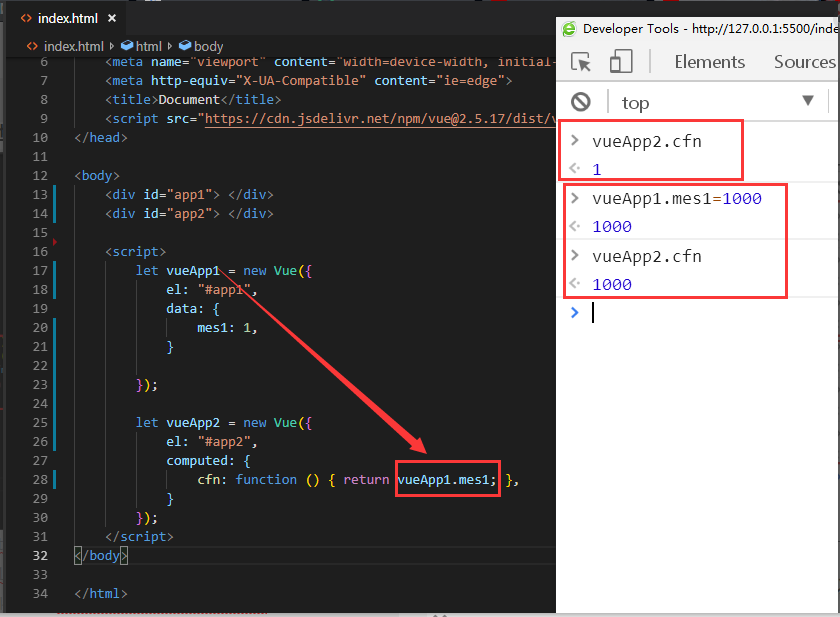Click the el: "#app1" line
Screen dimensions: 840x617
click(x=212, y=290)
